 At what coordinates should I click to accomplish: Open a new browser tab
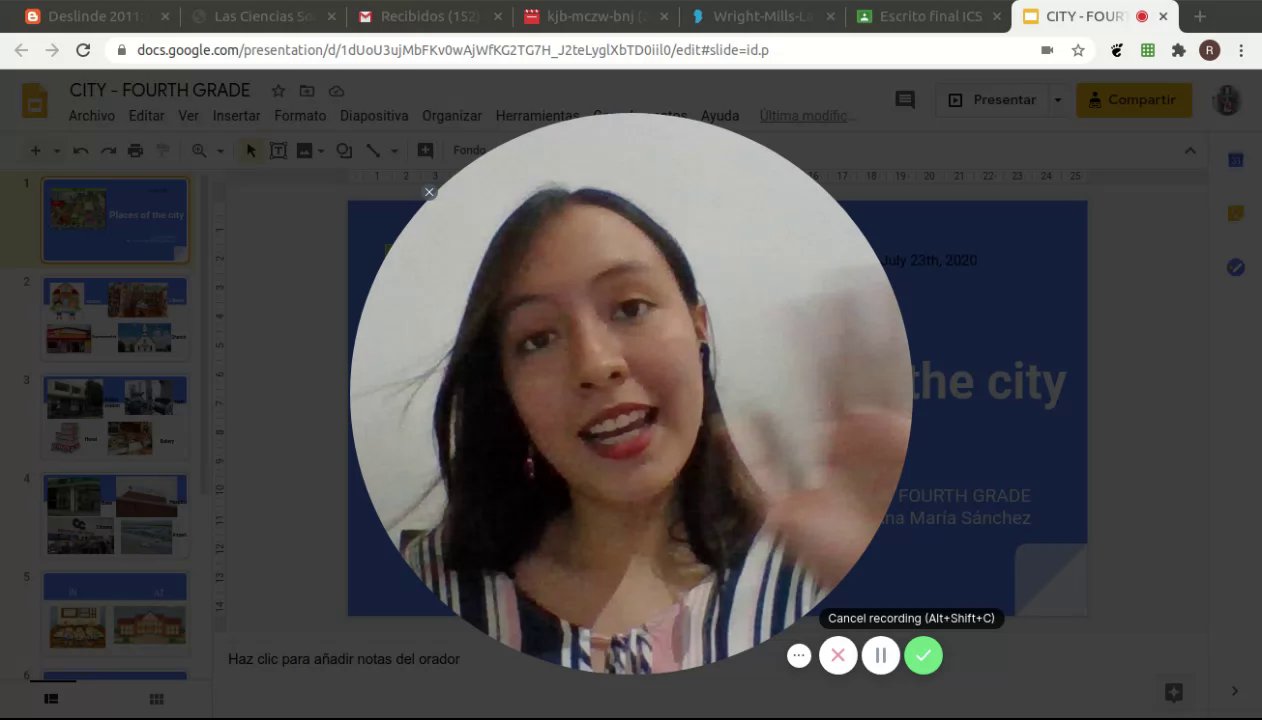coord(1200,16)
